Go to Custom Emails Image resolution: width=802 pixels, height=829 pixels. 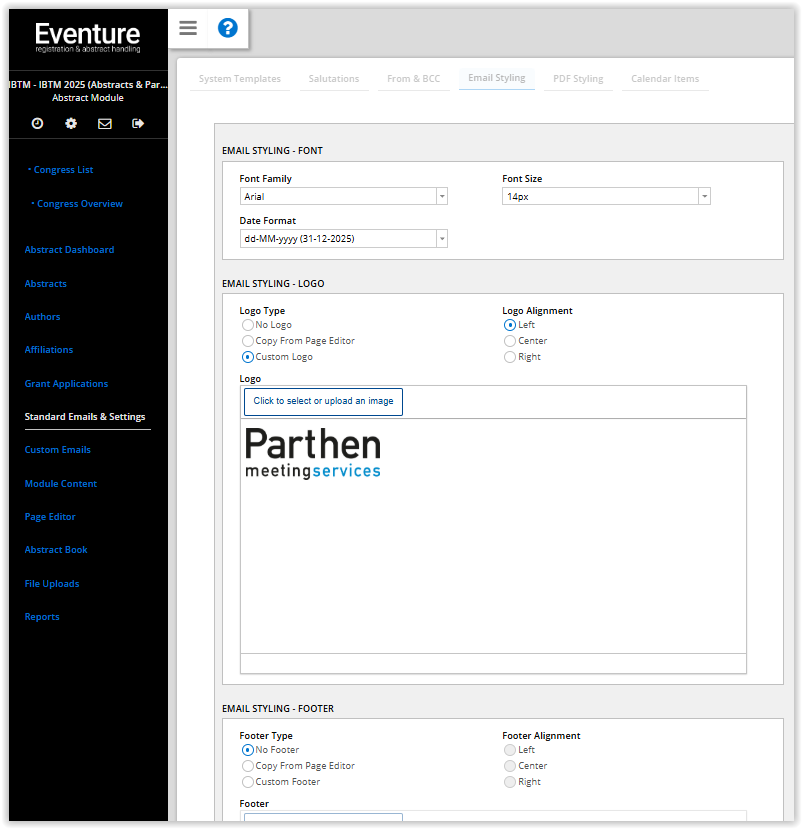click(58, 450)
